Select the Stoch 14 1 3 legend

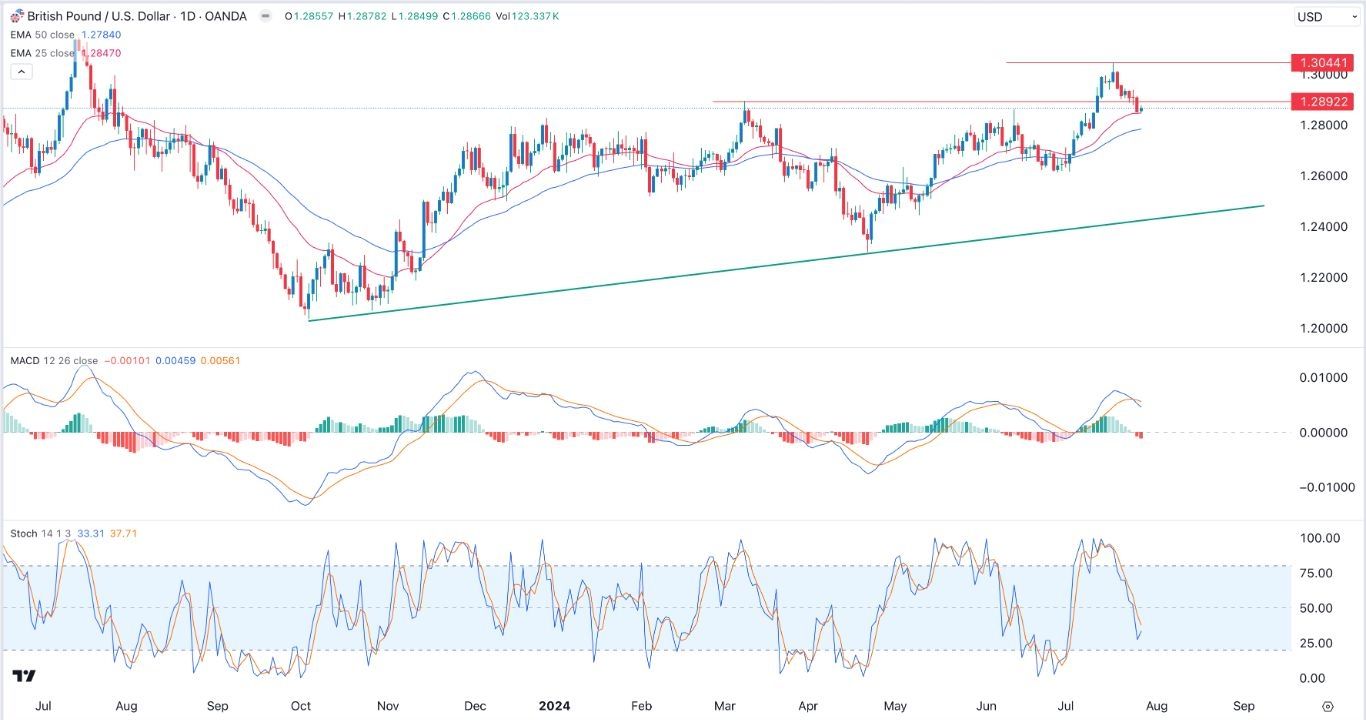38,533
